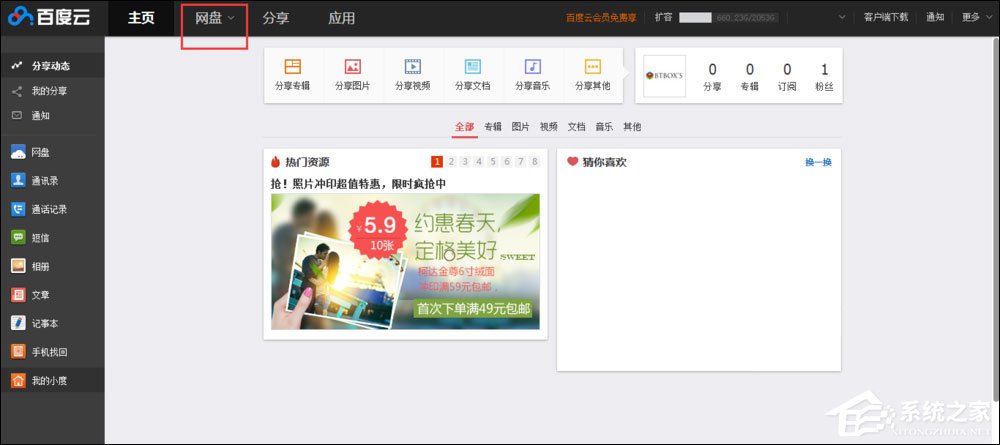Click the BTBOX'S profile avatar
Viewport: 1000px width, 445px height.
664,76
